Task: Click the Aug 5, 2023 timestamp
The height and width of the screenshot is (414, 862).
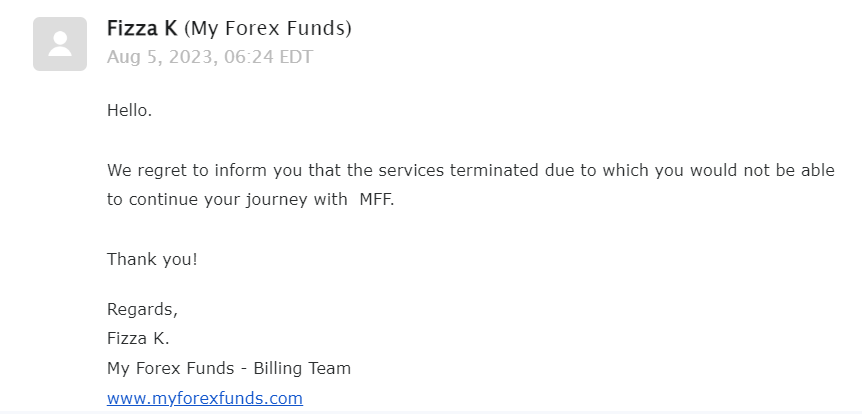Action: (x=209, y=57)
